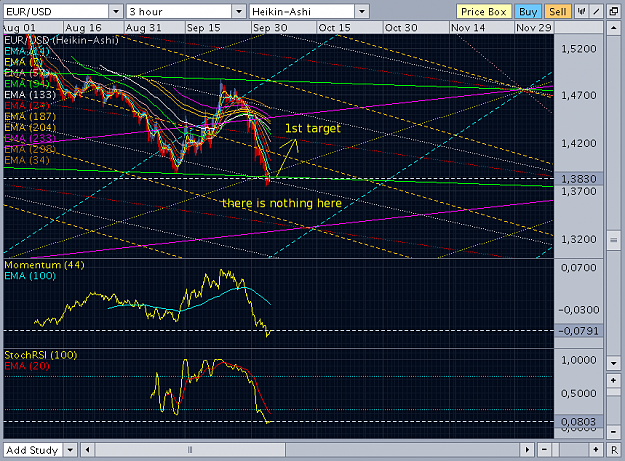Viewport: 625px width, 461px height.
Task: Click the horizontal scrollbar thumb
Action: click(190, 450)
